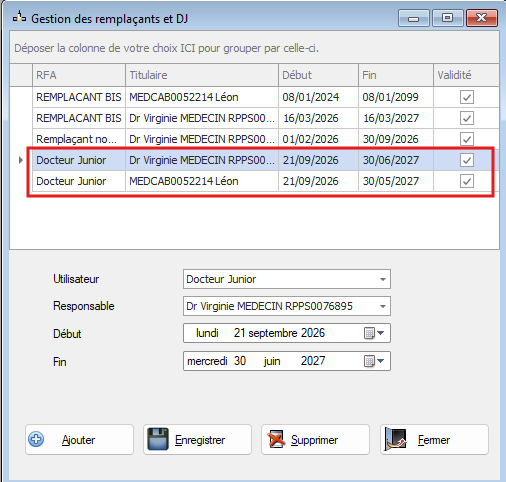This screenshot has width=506, height=482.
Task: Sort by the RFA column header
Action: 79,75
